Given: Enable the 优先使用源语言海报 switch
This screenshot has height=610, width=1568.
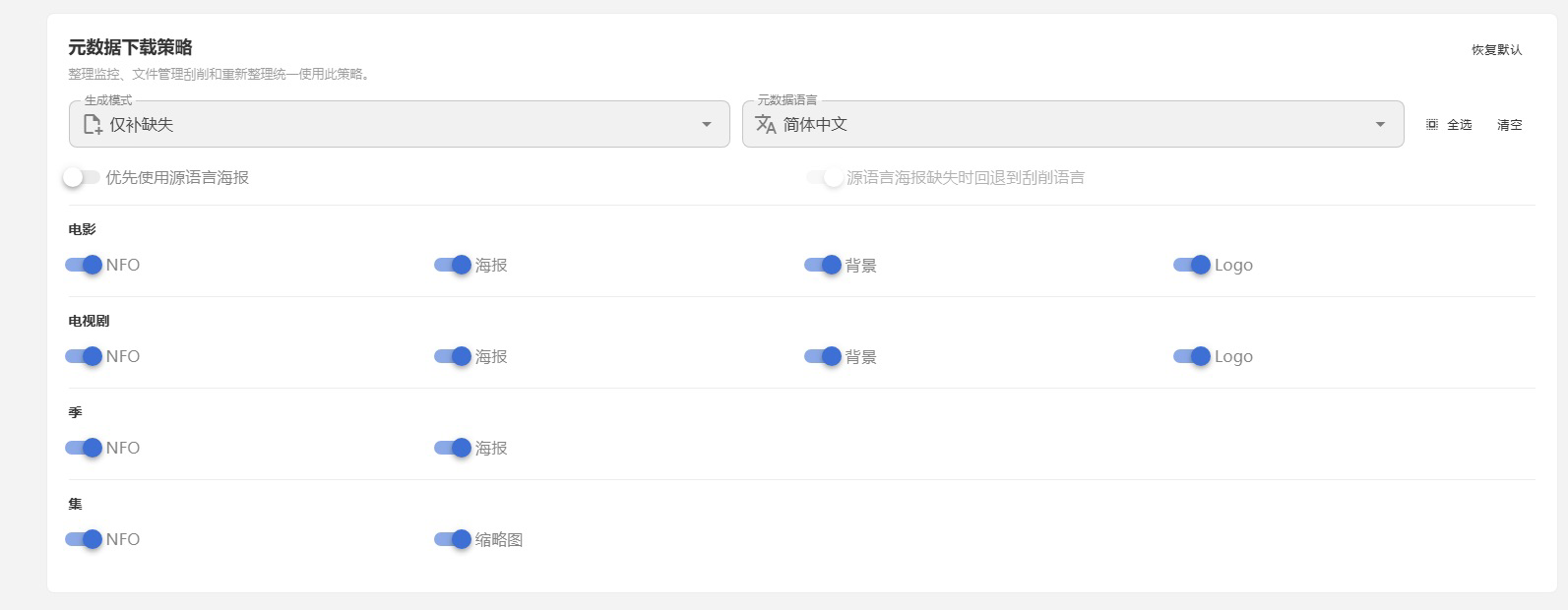Looking at the screenshot, I should [x=82, y=178].
